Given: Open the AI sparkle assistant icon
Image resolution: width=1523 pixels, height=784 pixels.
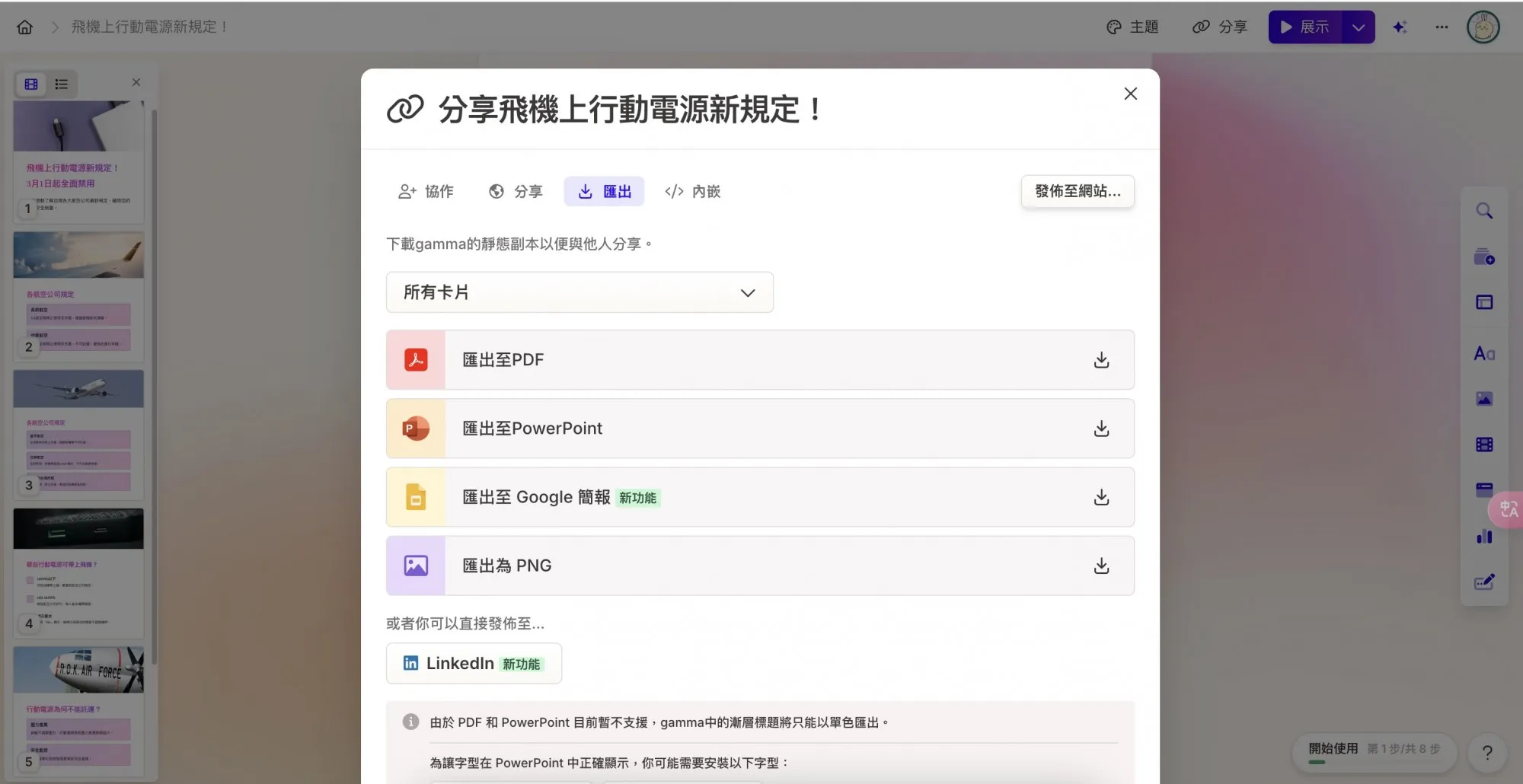Looking at the screenshot, I should point(1400,27).
